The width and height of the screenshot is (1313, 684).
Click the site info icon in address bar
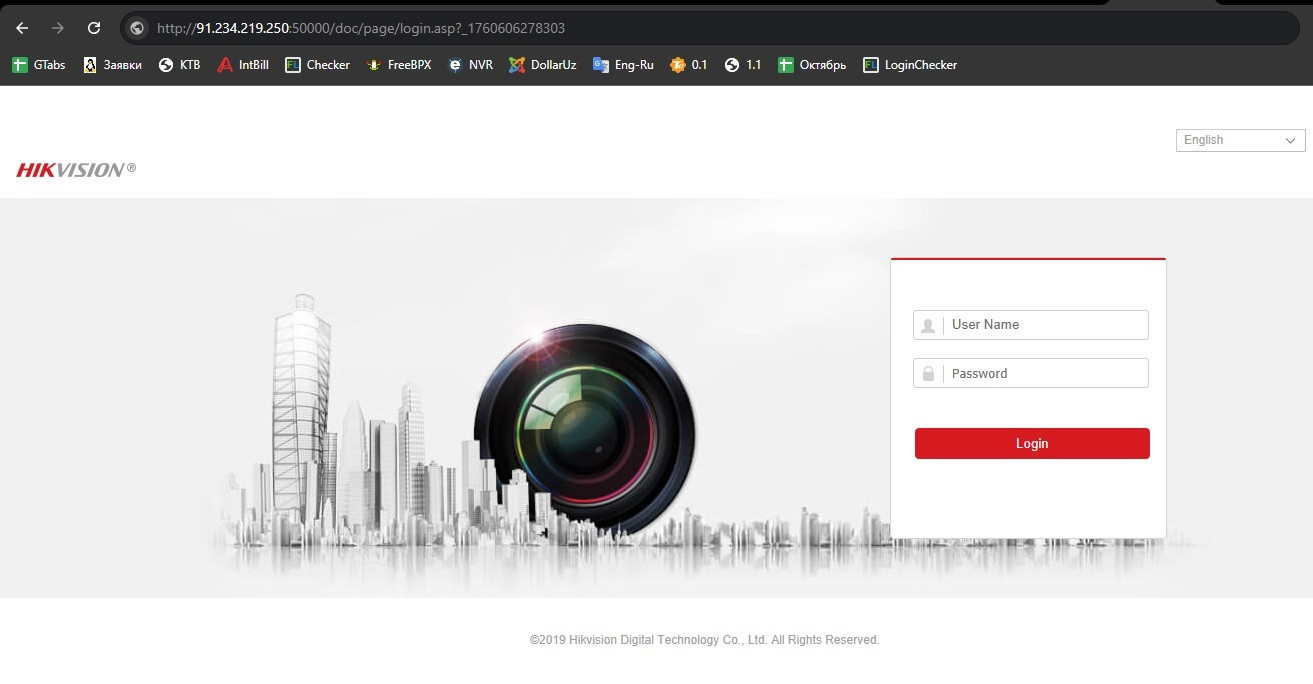click(x=138, y=28)
